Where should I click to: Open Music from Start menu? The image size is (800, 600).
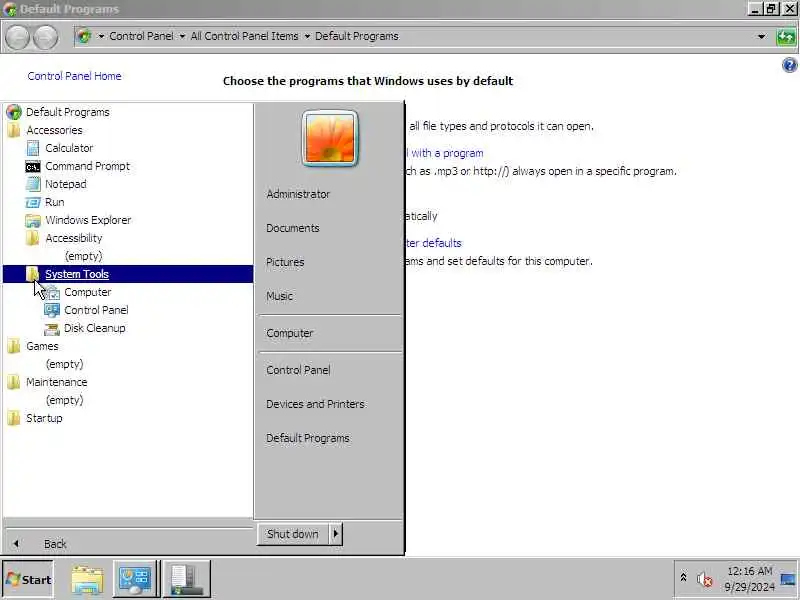pos(279,296)
